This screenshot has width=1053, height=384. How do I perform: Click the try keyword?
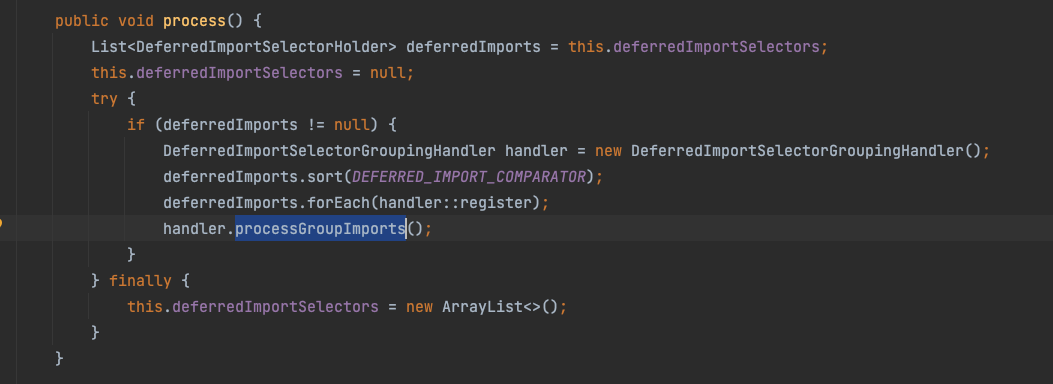105,99
